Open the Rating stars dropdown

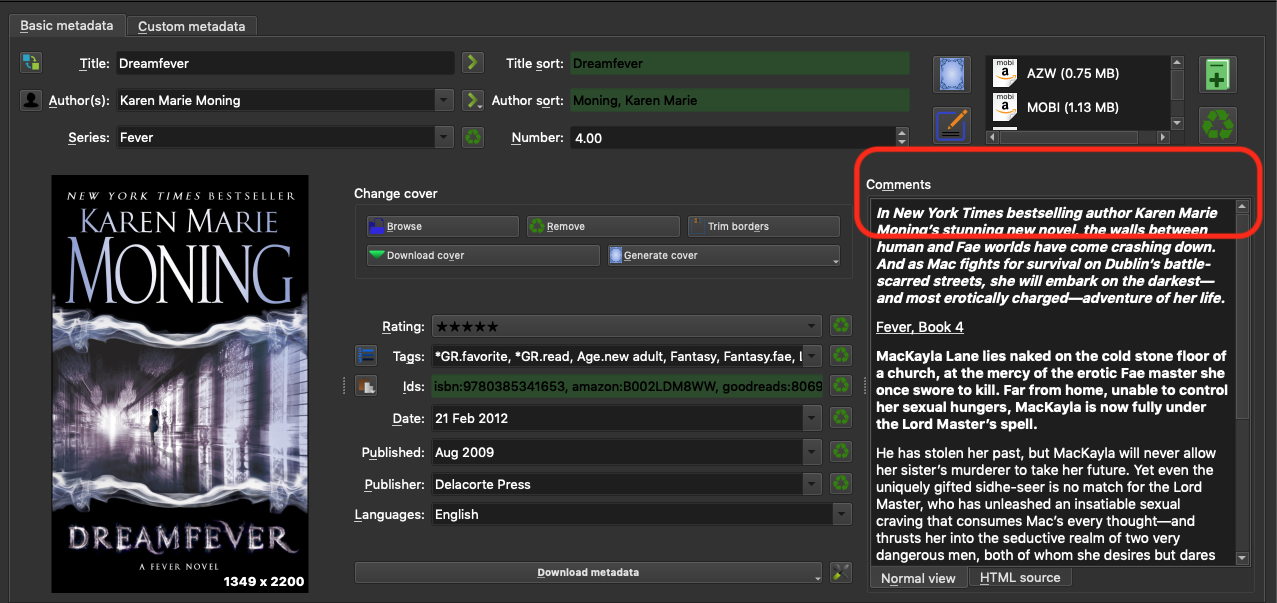(812, 326)
